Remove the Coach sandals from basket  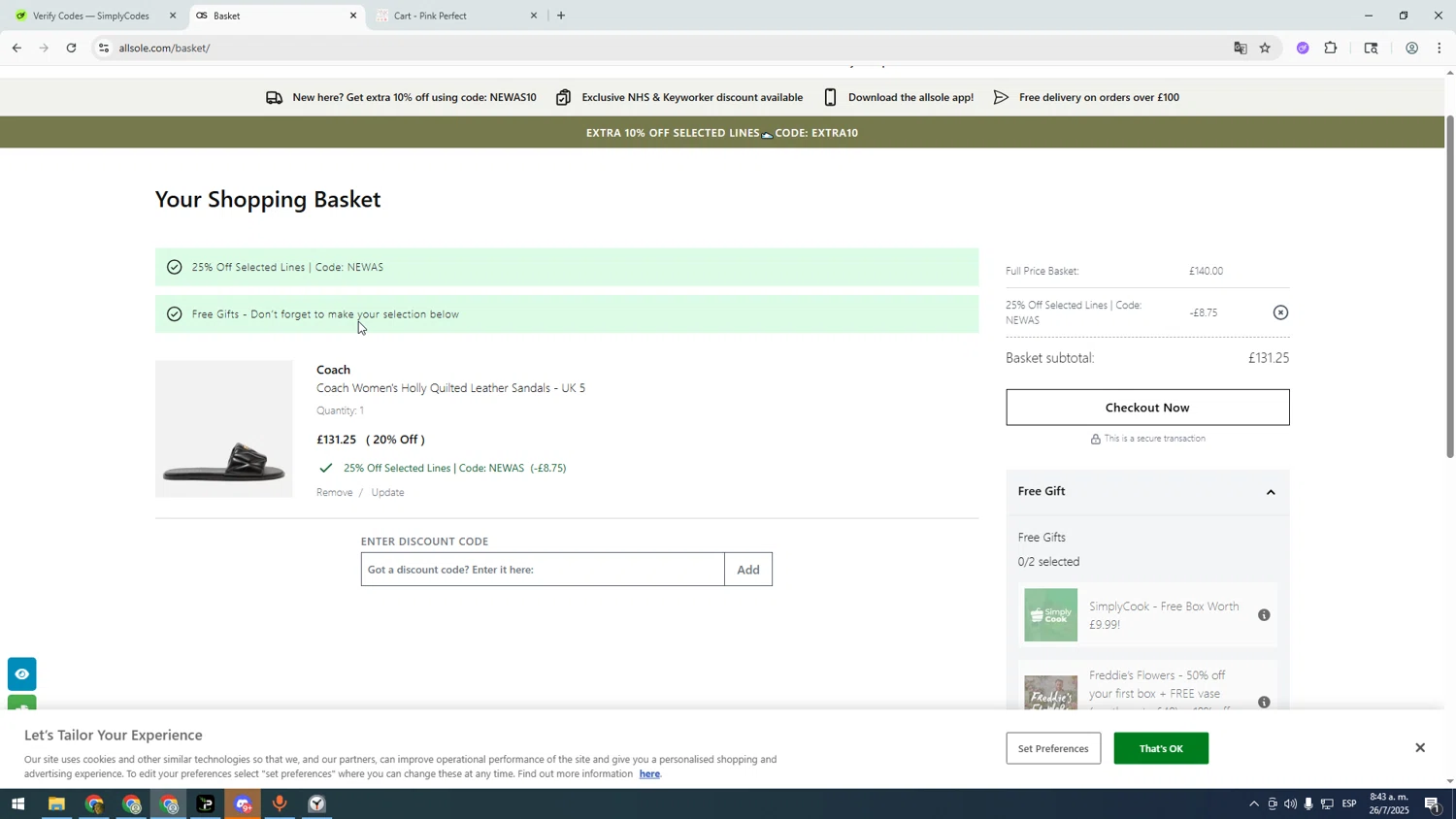(x=335, y=493)
